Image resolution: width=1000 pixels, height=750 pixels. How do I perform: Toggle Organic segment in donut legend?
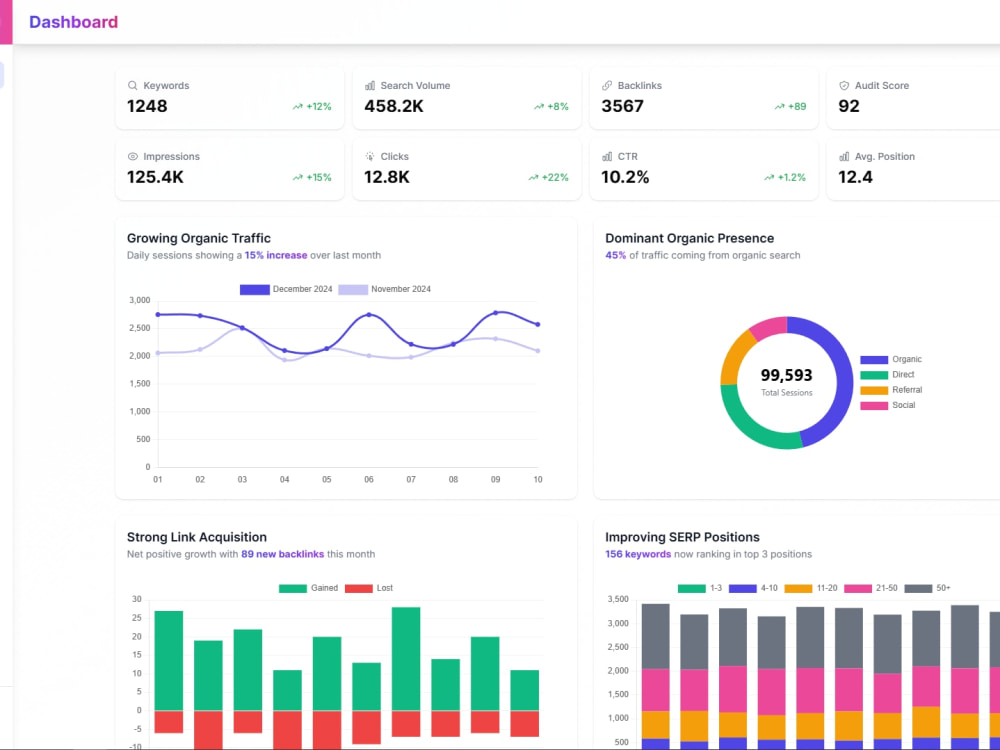coord(891,360)
